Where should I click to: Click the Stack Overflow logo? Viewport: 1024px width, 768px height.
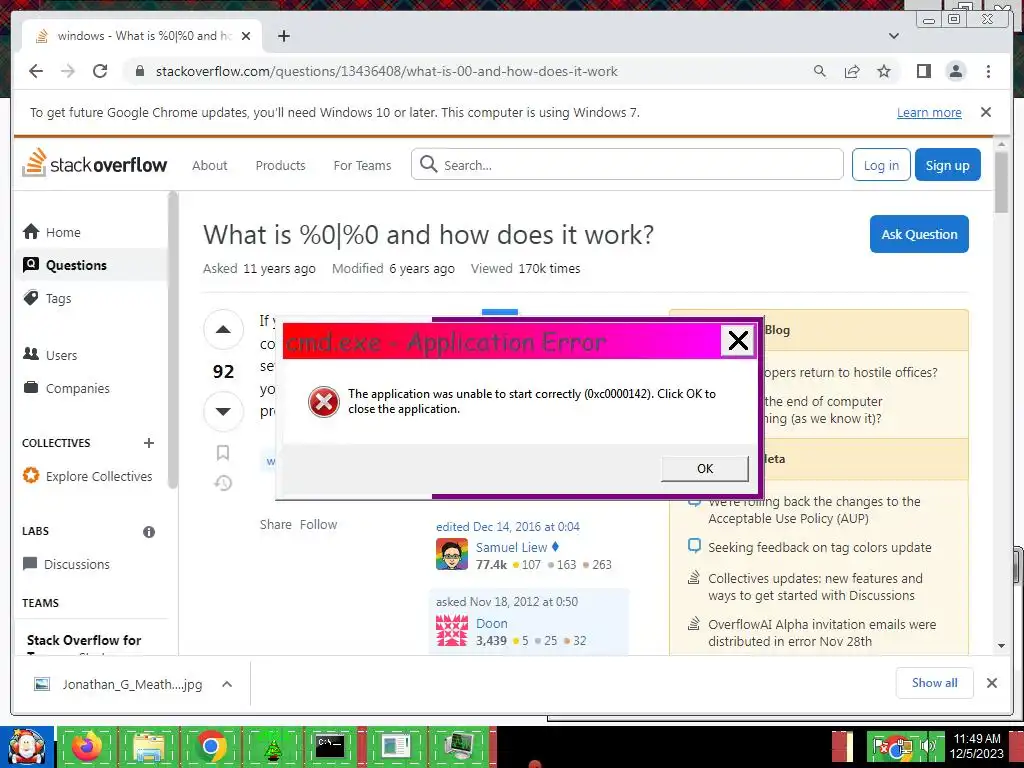94,163
